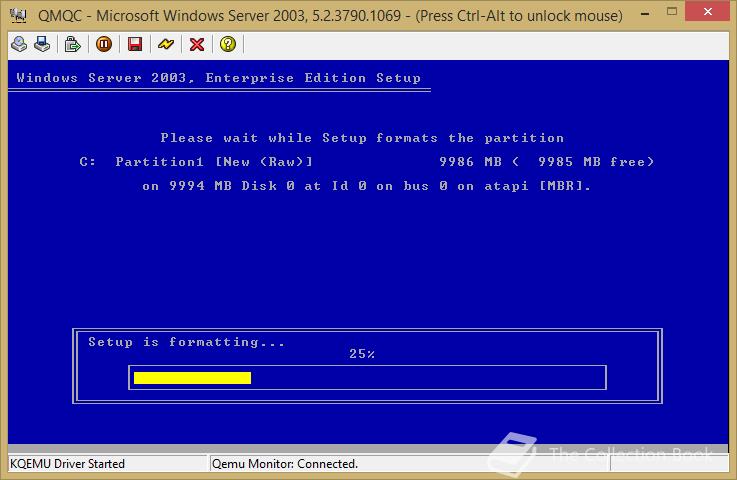737x480 pixels.
Task: Maximize the QMQC window
Action: click(672, 12)
